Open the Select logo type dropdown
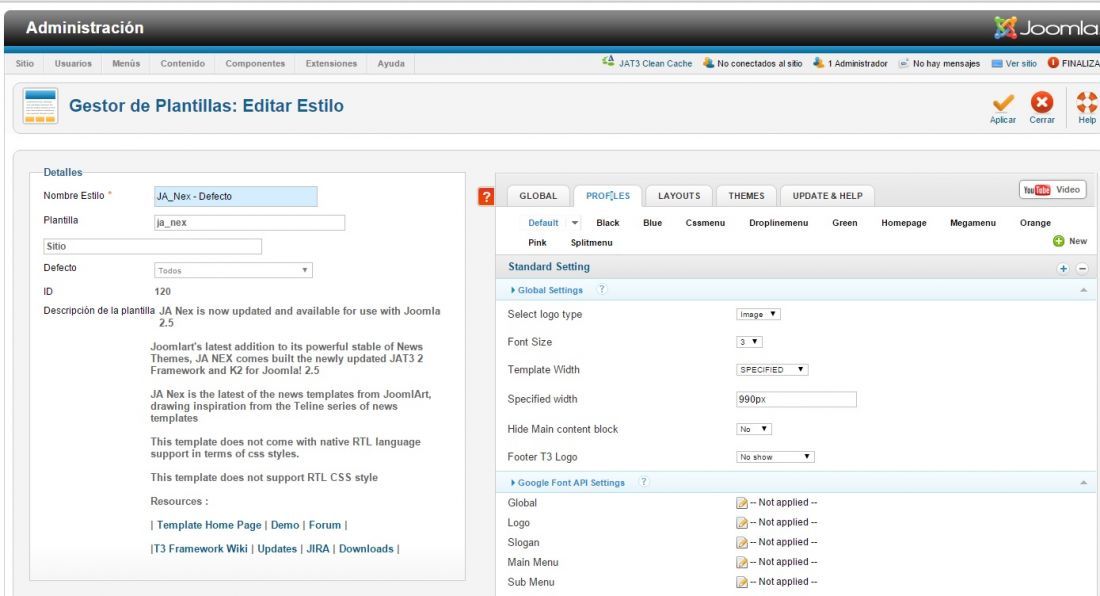This screenshot has height=596, width=1100. click(758, 314)
